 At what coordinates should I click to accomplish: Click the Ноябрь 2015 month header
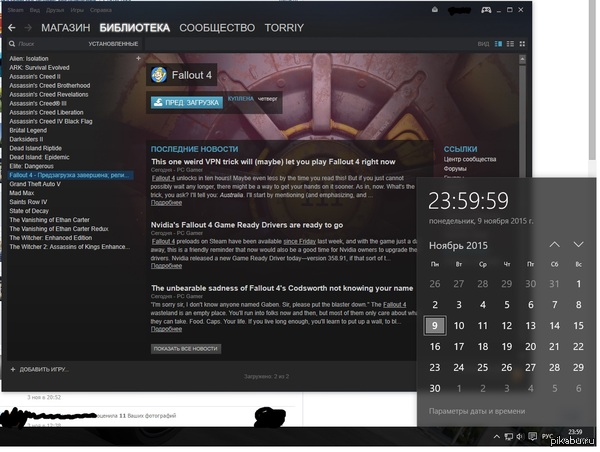(458, 245)
